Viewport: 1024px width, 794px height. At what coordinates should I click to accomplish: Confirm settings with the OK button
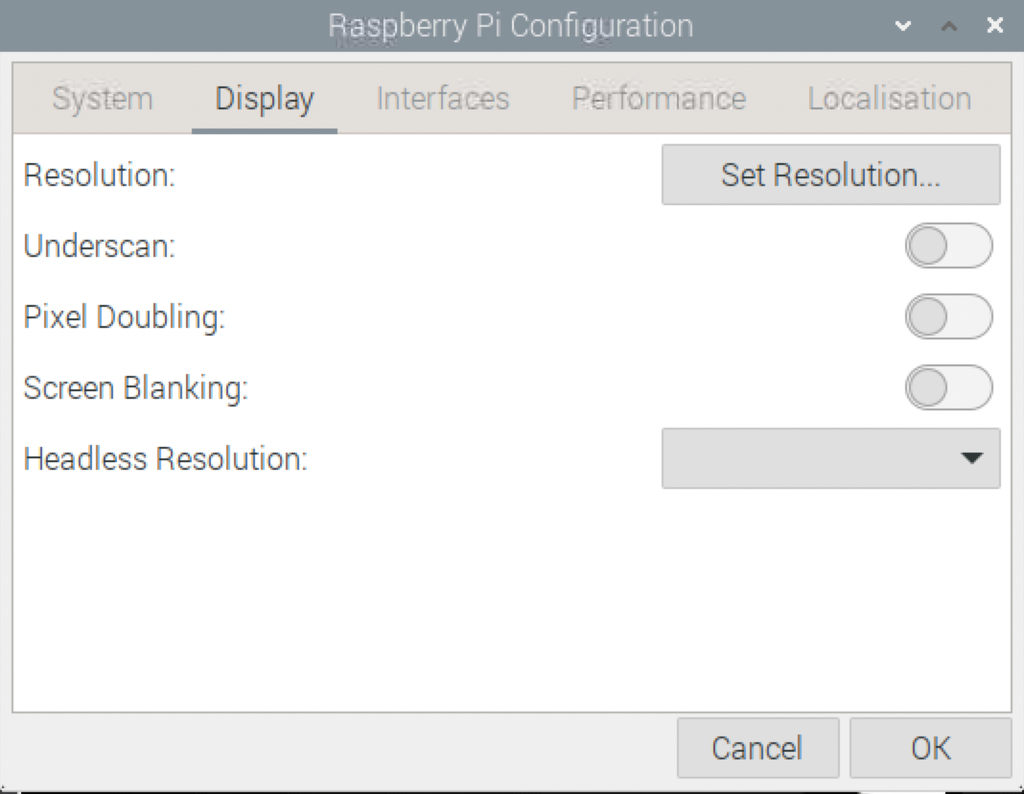click(x=930, y=748)
